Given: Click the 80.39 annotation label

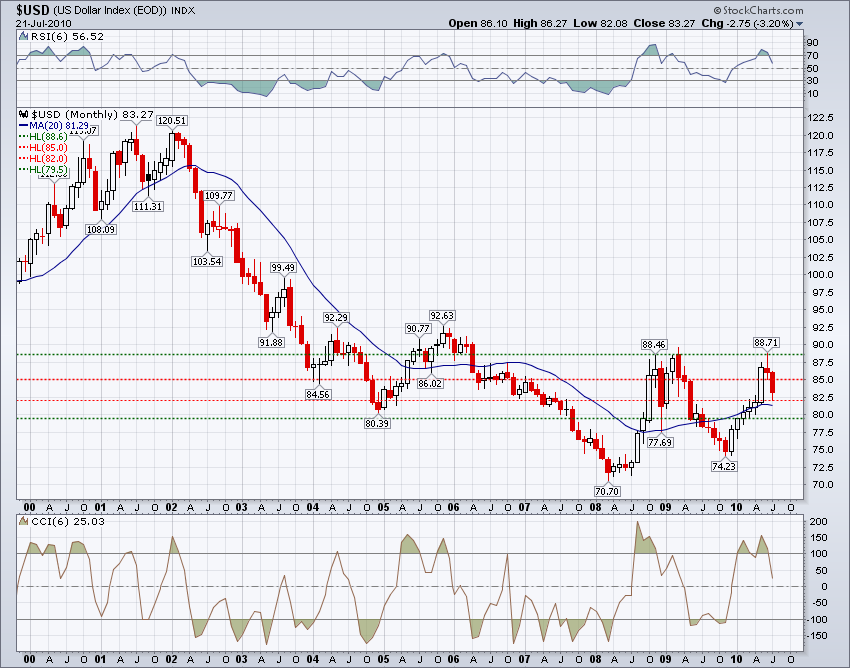Looking at the screenshot, I should 378,424.
